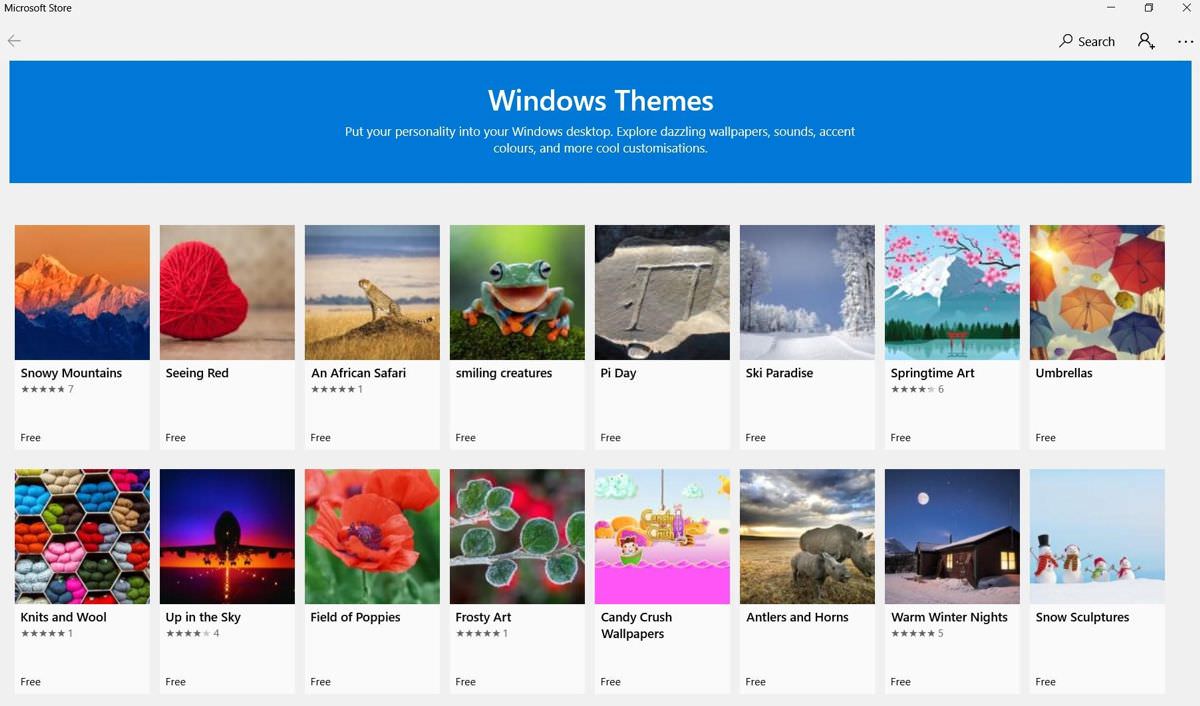Open Umbrellas theme thumbnail
This screenshot has height=706, width=1200.
point(1097,292)
